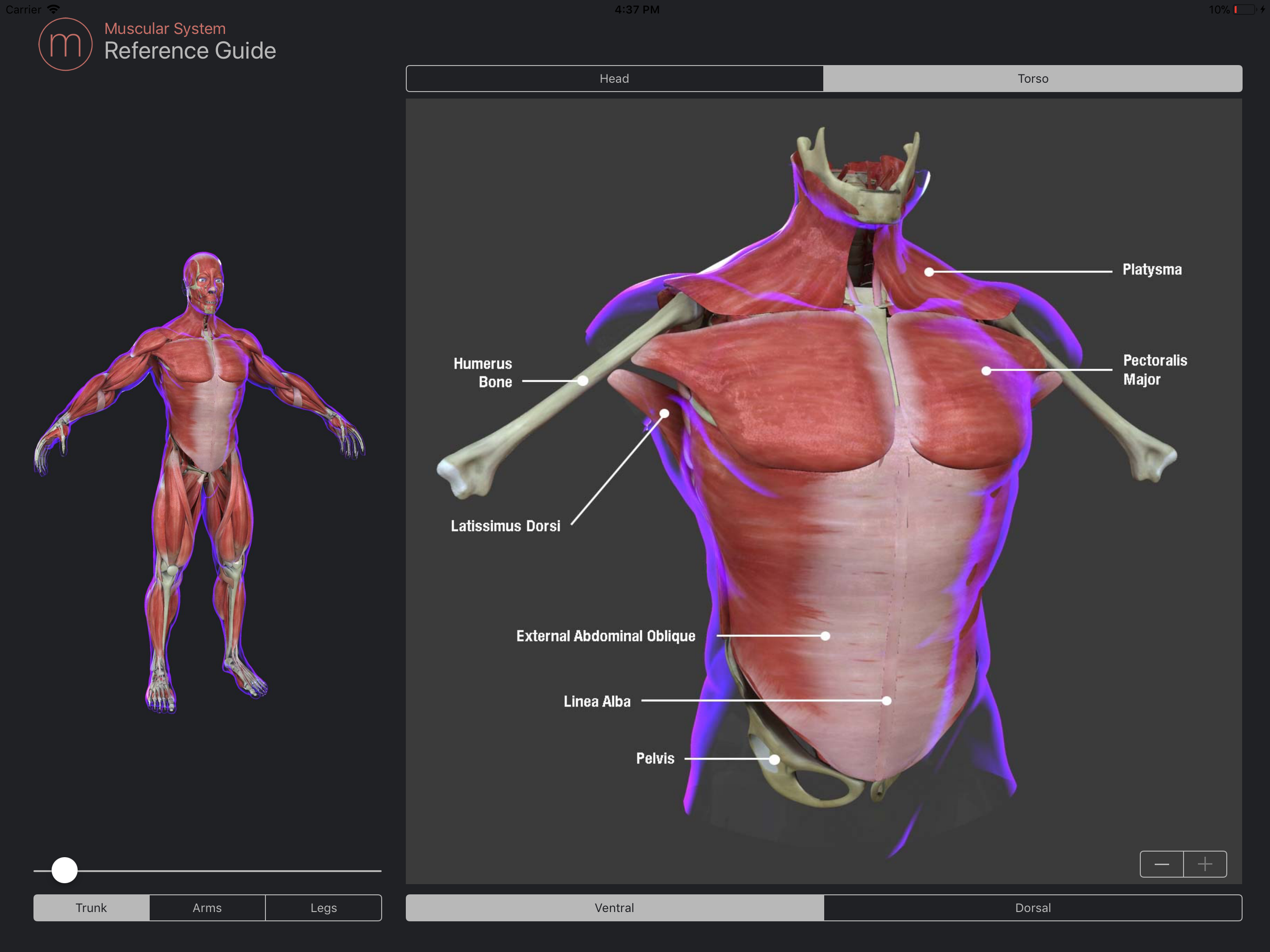Viewport: 1270px width, 952px height.
Task: Switch to Legs body segment
Action: click(323, 908)
